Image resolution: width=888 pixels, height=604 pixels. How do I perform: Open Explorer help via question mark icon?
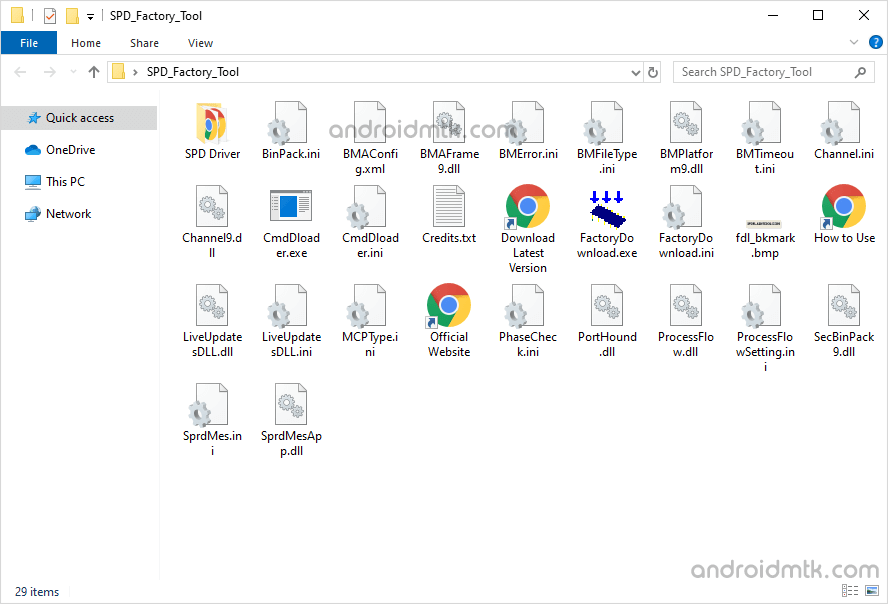point(876,42)
